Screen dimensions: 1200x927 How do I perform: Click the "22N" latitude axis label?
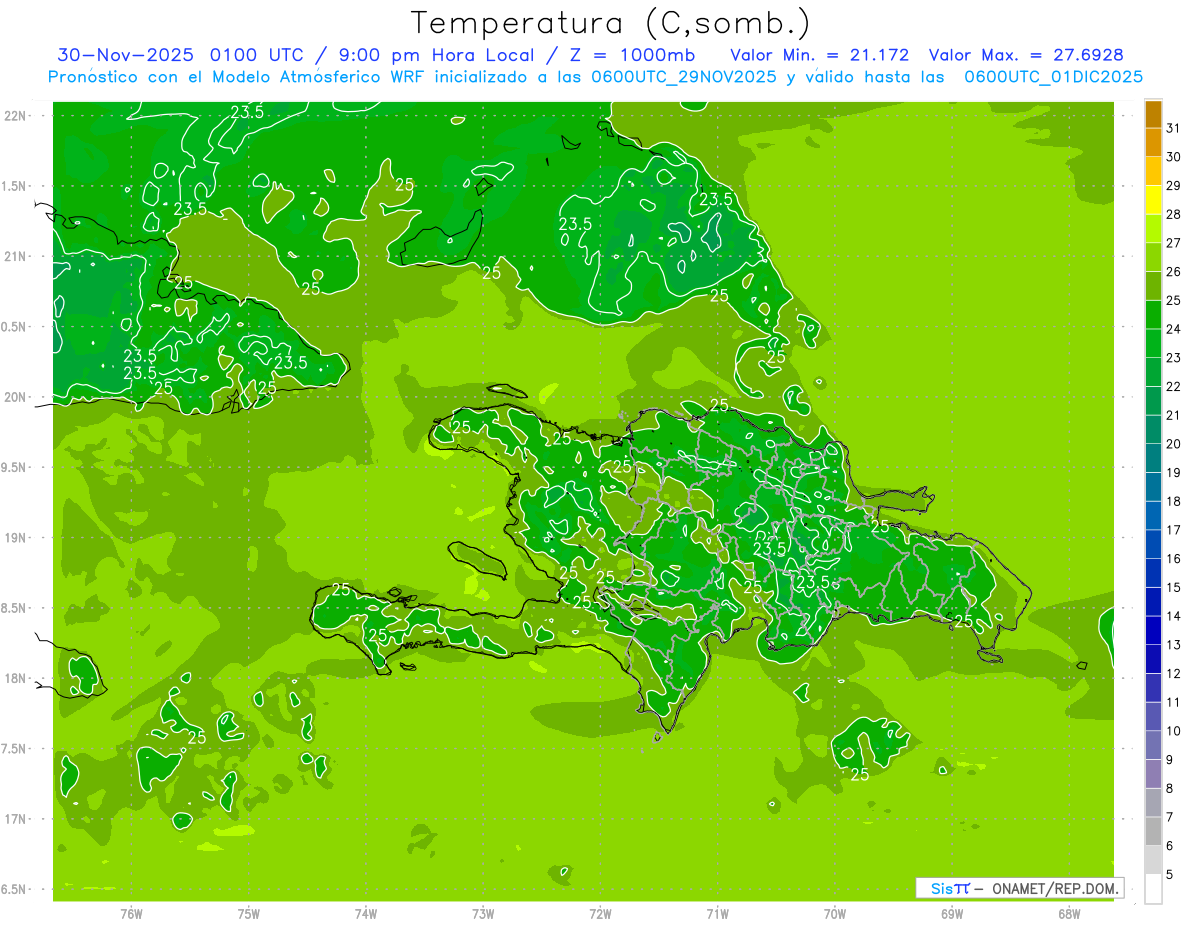click(17, 116)
